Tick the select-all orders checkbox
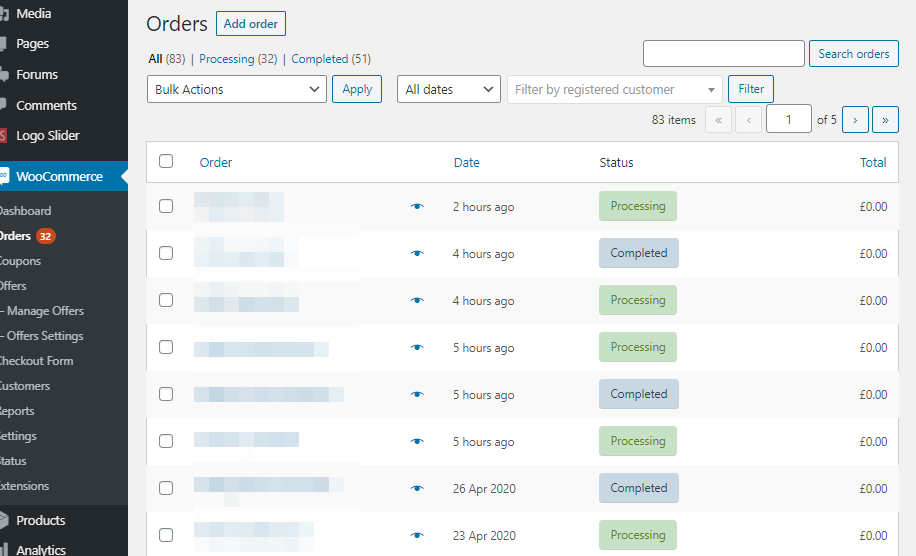Viewport: 916px width, 556px height. point(166,161)
